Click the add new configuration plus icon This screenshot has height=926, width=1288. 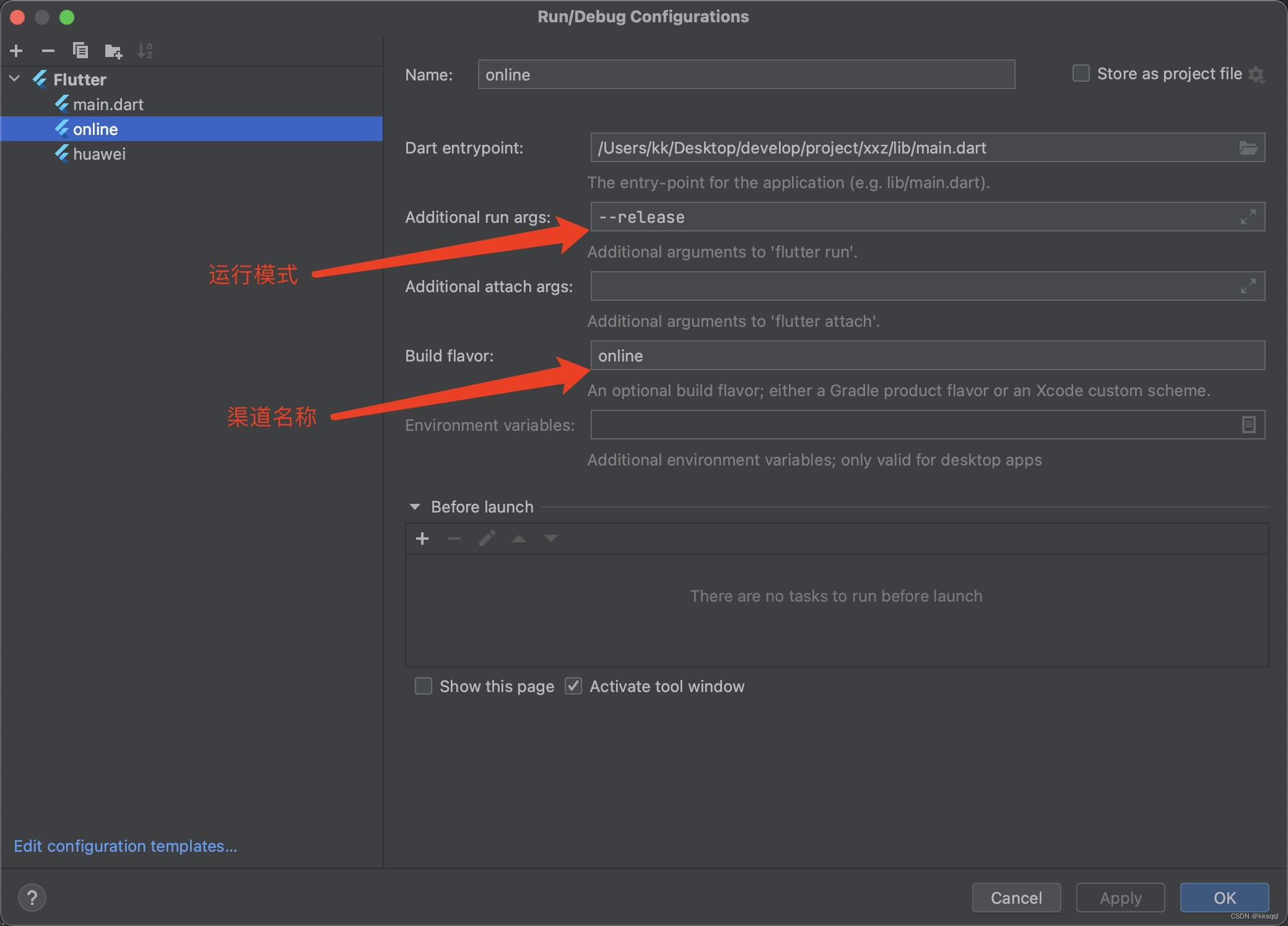coord(17,51)
